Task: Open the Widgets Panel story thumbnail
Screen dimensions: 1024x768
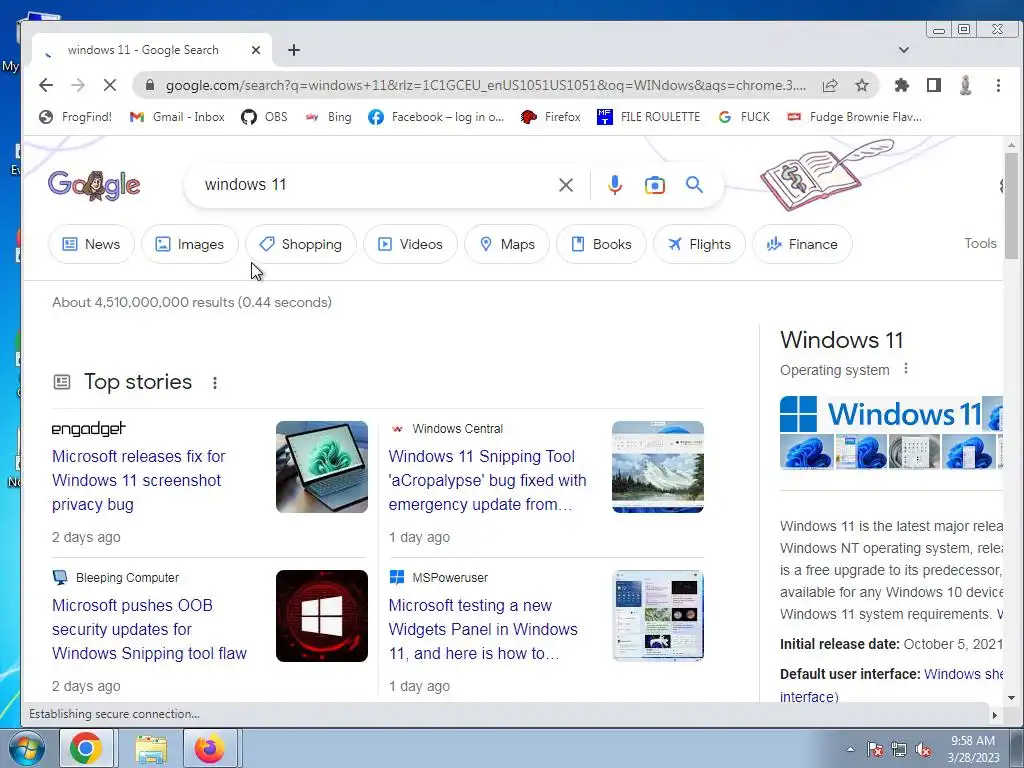Action: point(658,616)
